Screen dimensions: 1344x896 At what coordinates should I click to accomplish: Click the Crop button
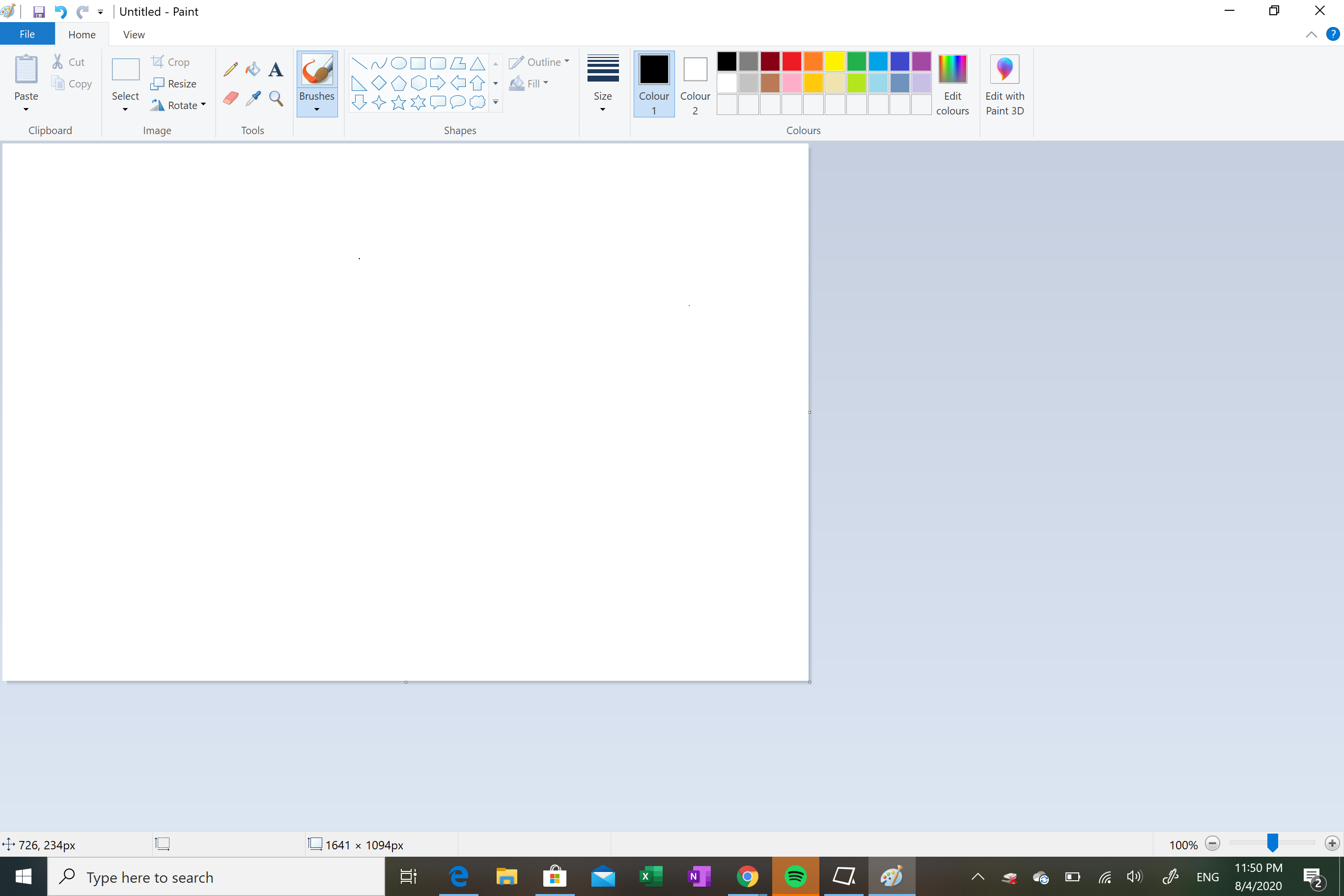(170, 62)
